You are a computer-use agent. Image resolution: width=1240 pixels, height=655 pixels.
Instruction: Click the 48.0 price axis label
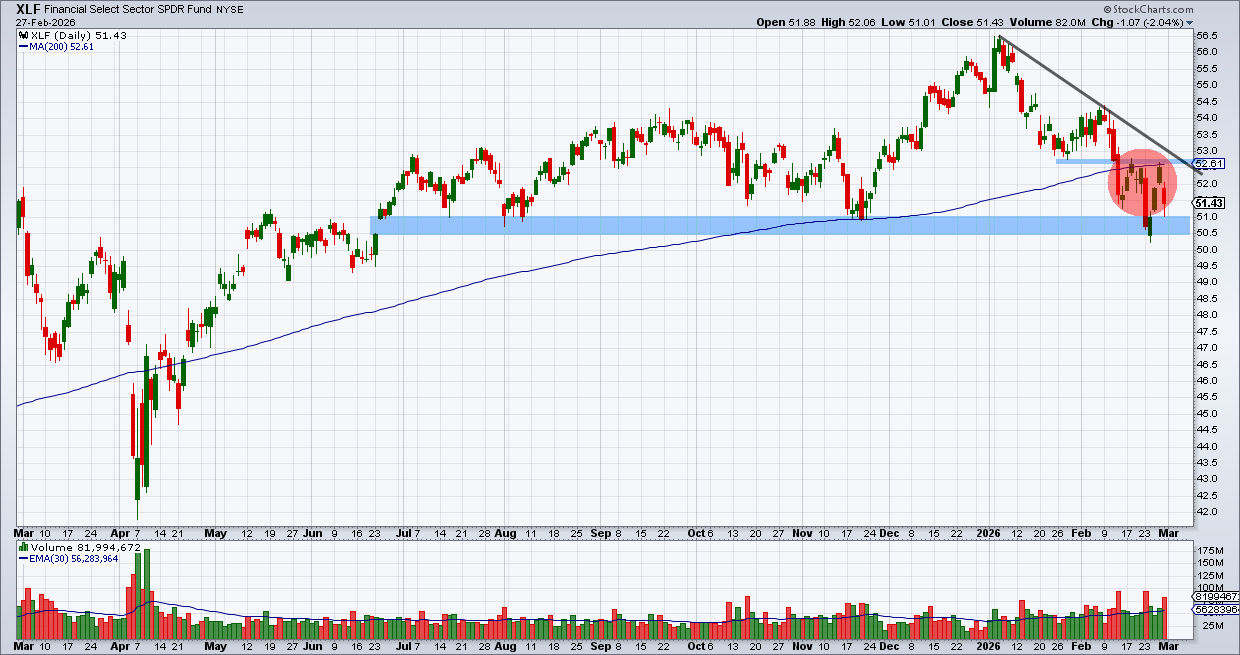(1206, 315)
